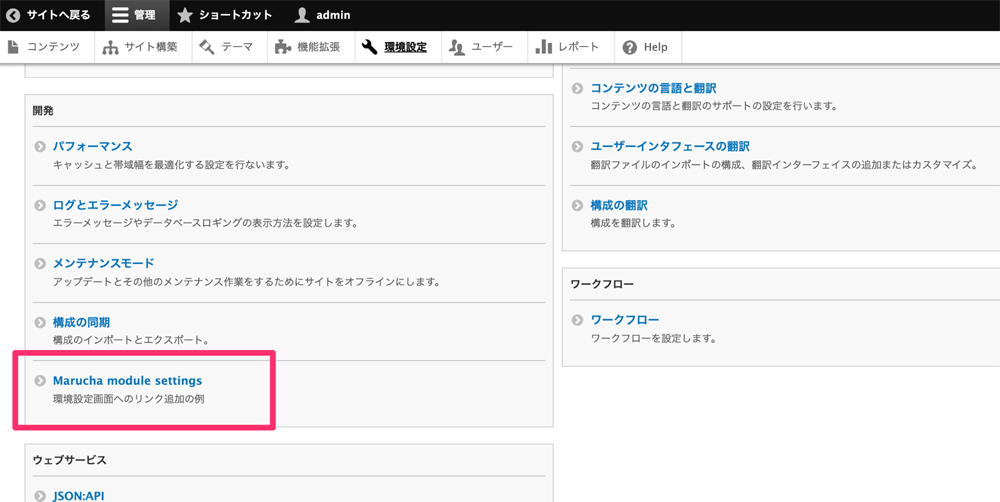Click the ワークフロー section heading
This screenshot has height=502, width=1000.
(x=602, y=284)
